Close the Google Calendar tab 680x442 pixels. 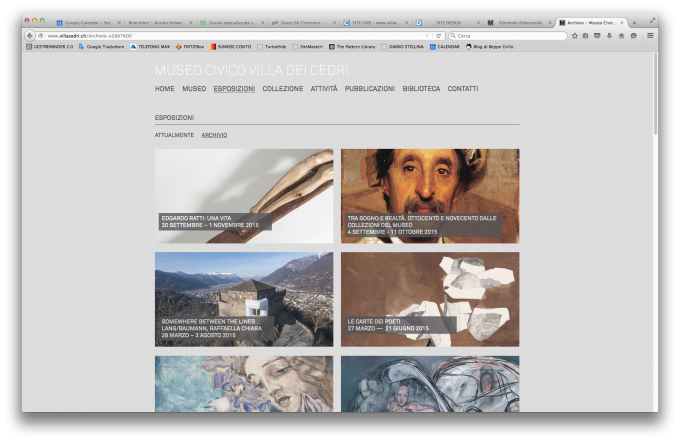point(119,23)
